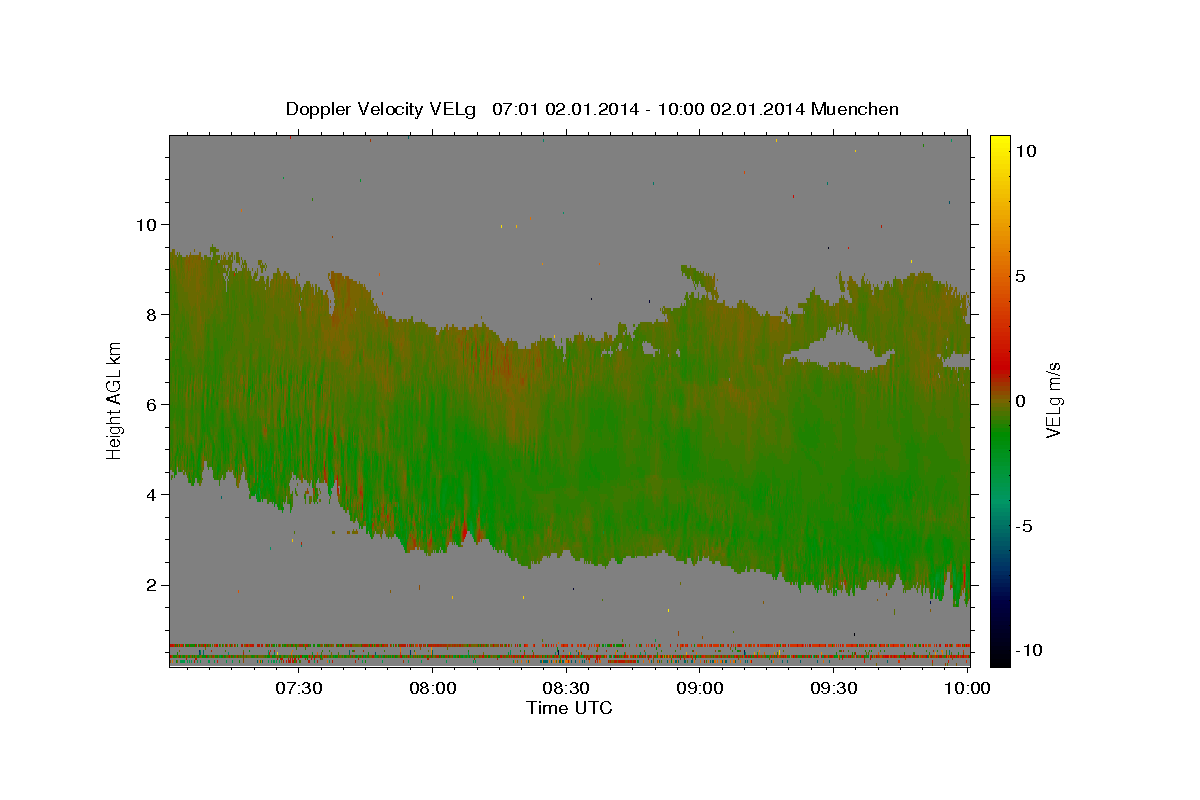
Task: Click the 'Time UTC' axis label
Action: pos(569,708)
